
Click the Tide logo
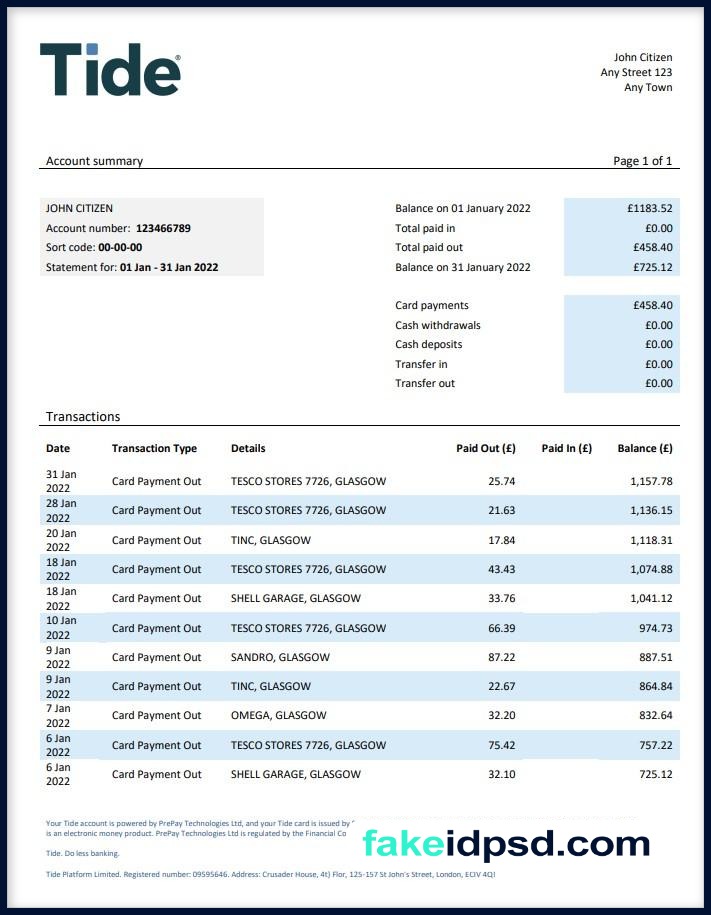(x=110, y=69)
